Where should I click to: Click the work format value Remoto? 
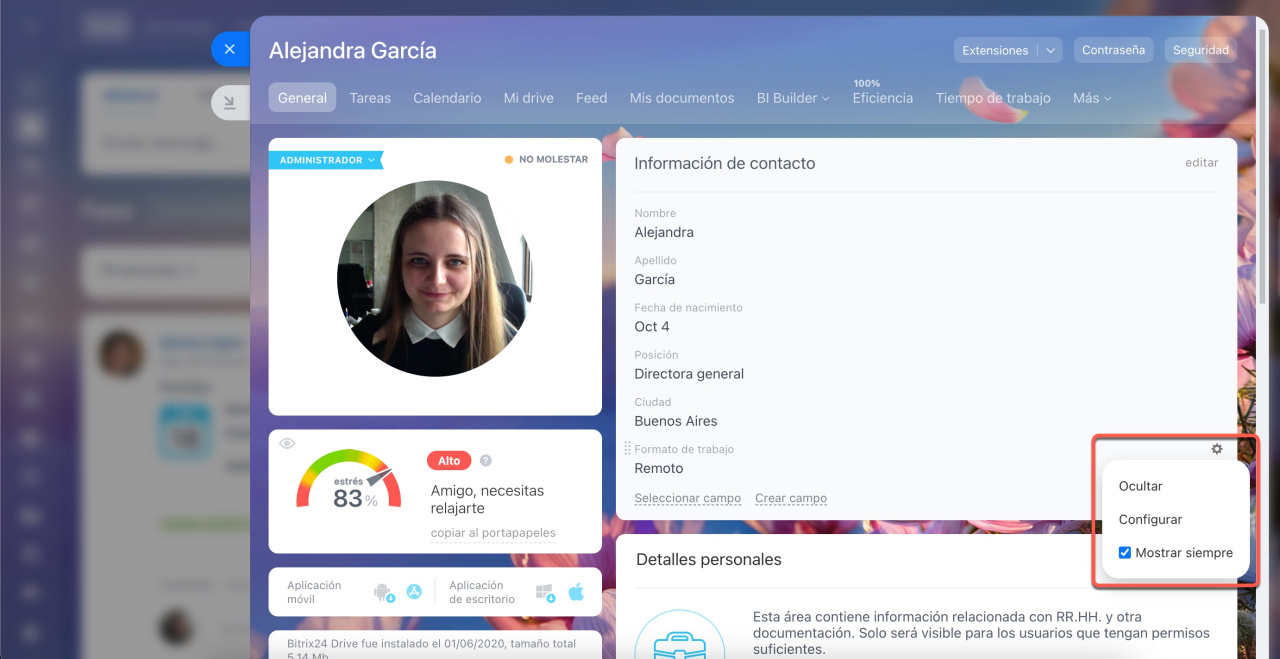[x=659, y=468]
